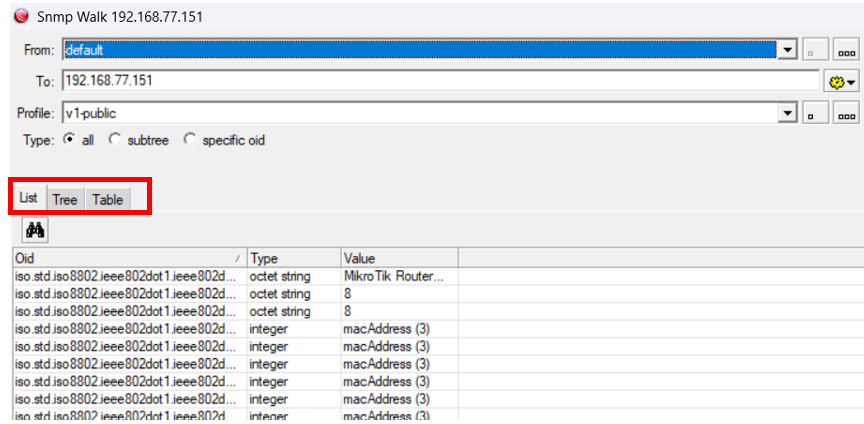864x424 pixels.
Task: Click small square button next to From
Action: pyautogui.click(x=815, y=50)
